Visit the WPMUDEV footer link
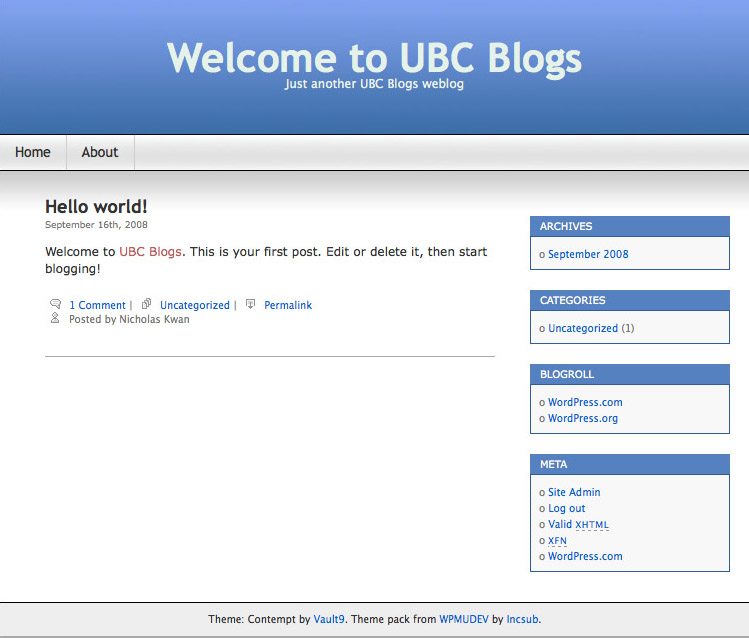Viewport: 749px width, 638px height. 464,619
